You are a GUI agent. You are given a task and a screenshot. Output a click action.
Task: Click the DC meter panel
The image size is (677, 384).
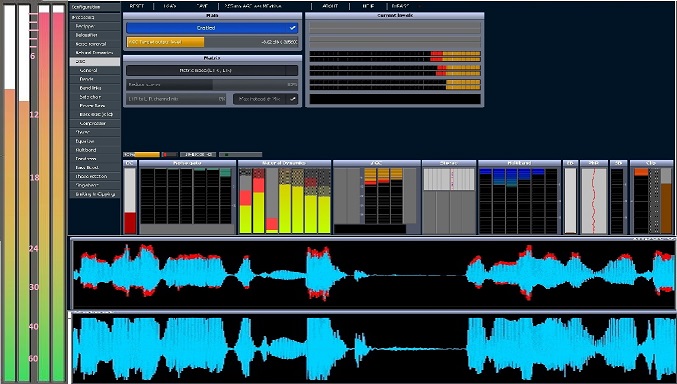pyautogui.click(x=130, y=197)
